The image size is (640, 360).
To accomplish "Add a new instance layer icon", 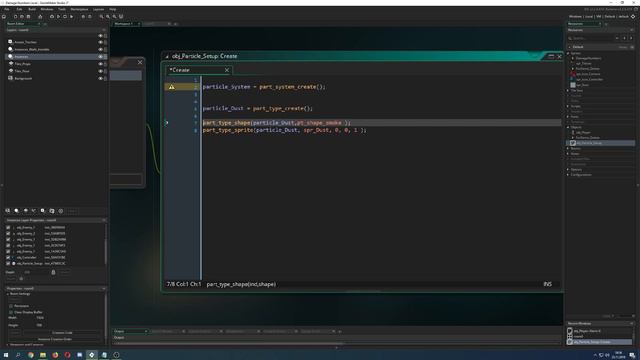I will [16, 211].
